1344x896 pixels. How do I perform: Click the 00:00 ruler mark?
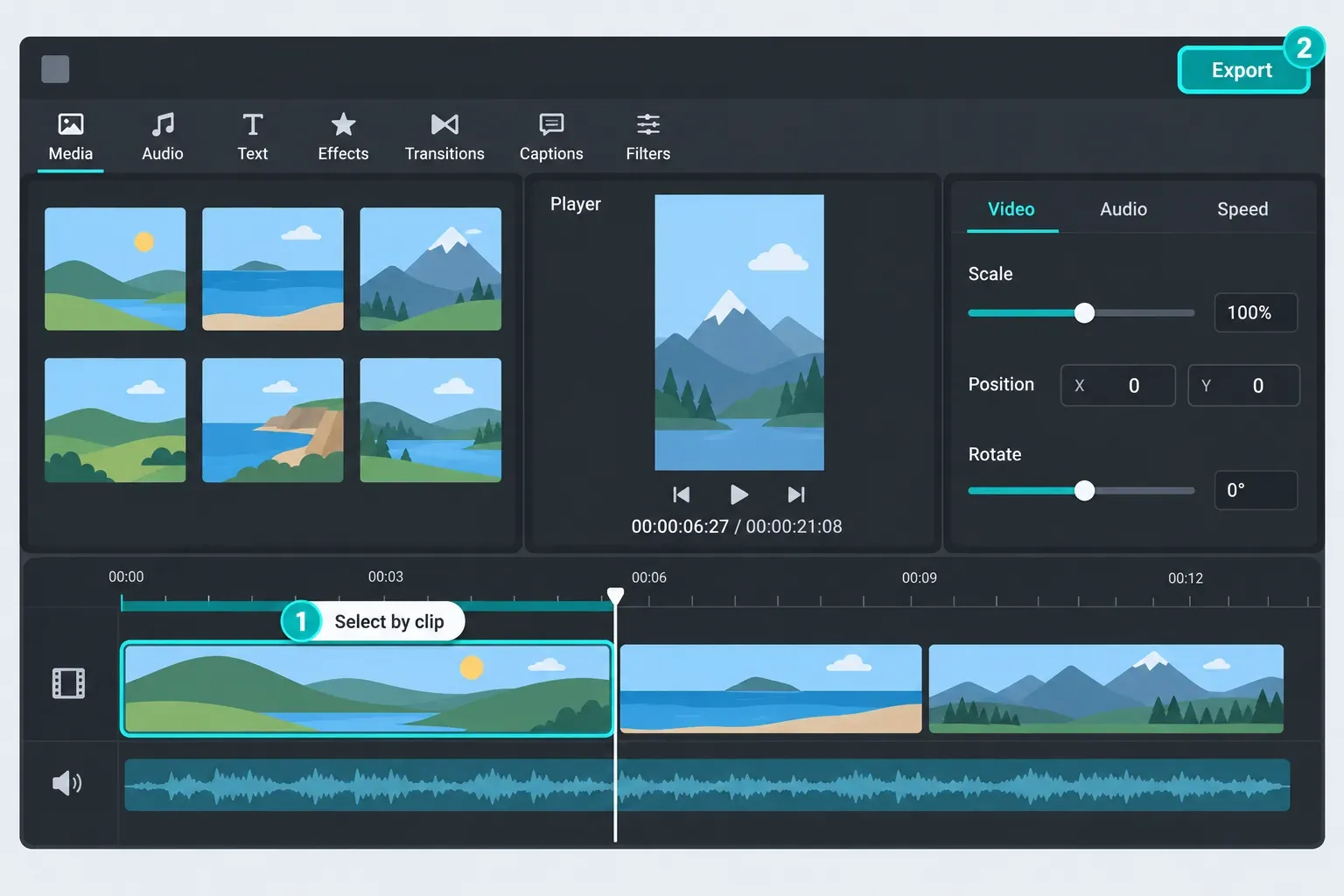[126, 577]
